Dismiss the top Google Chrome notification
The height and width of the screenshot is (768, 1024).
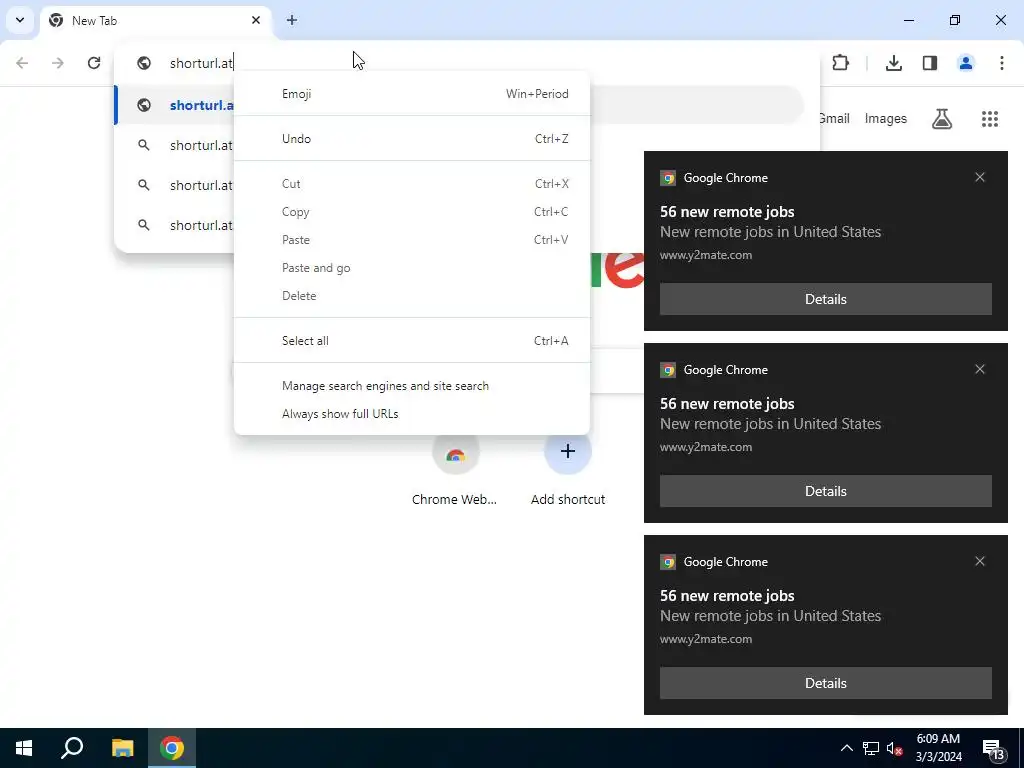pos(980,177)
